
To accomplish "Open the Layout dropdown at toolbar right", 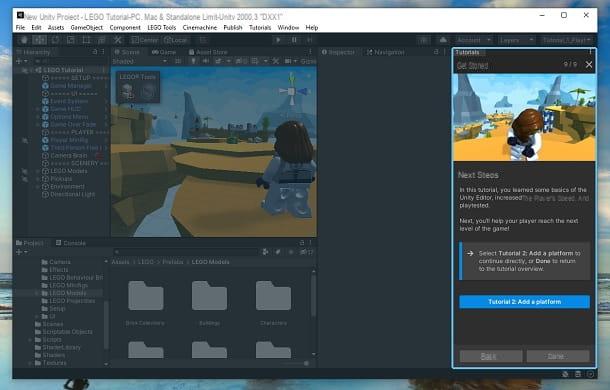I will pos(567,40).
